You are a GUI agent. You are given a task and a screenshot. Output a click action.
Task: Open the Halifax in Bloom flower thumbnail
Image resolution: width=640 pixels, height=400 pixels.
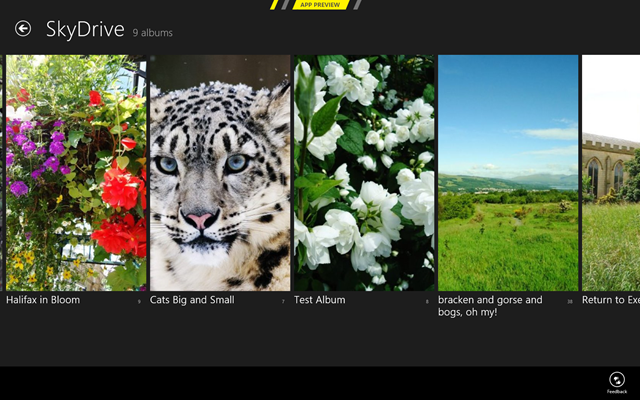point(76,173)
